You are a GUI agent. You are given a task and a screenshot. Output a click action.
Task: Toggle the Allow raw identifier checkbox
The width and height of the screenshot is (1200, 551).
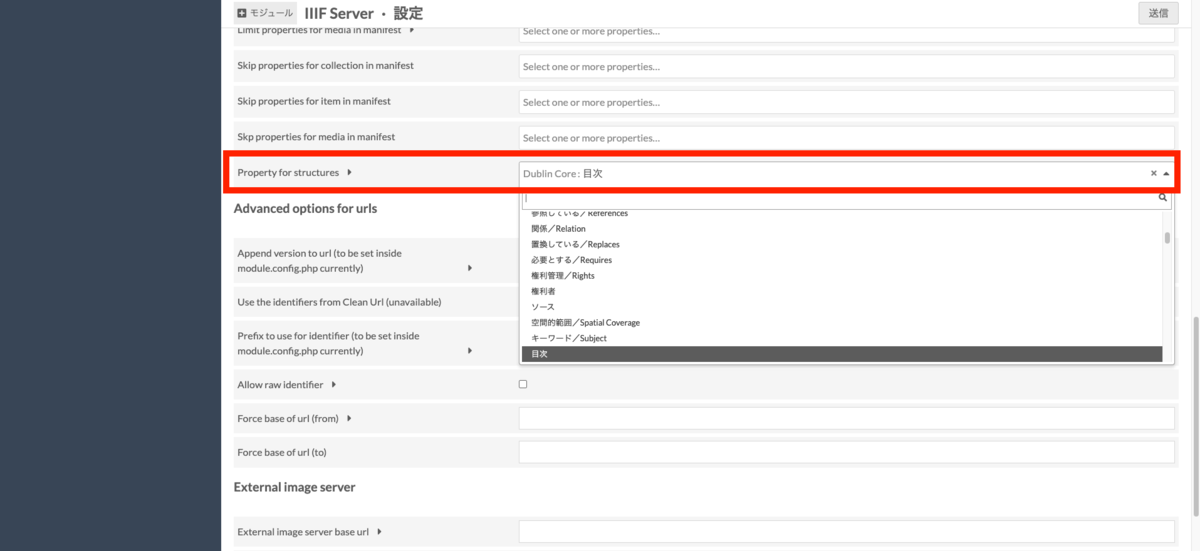[523, 384]
